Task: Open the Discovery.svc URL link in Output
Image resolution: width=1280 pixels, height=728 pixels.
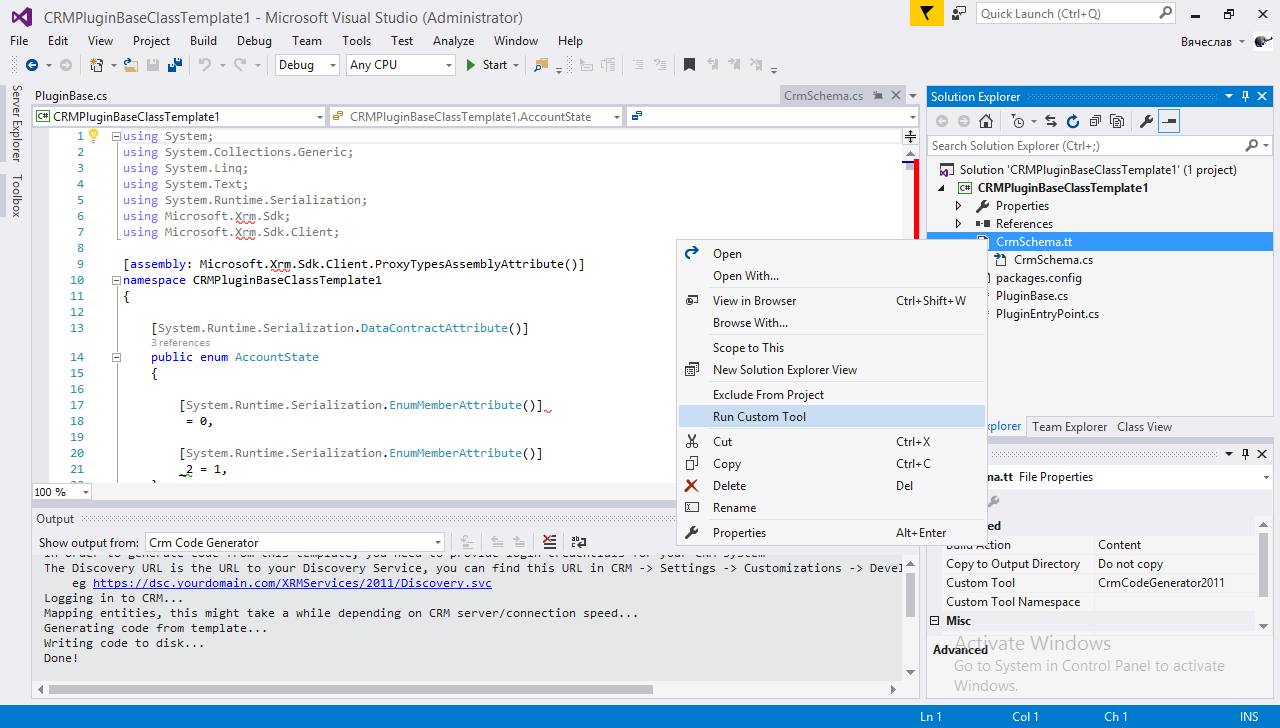Action: 292,583
